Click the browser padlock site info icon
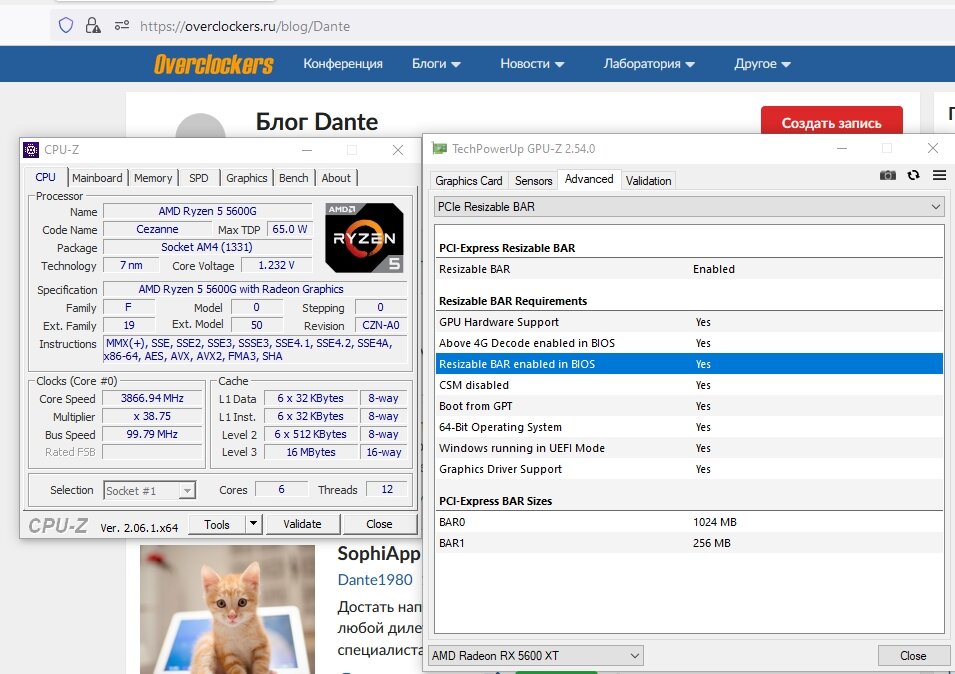The width and height of the screenshot is (955, 674). click(93, 26)
